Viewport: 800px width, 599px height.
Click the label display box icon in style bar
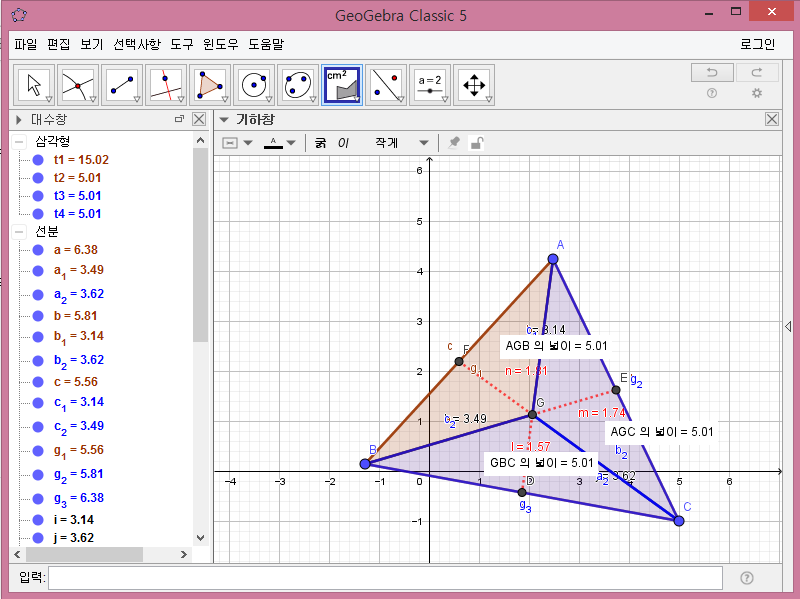230,143
